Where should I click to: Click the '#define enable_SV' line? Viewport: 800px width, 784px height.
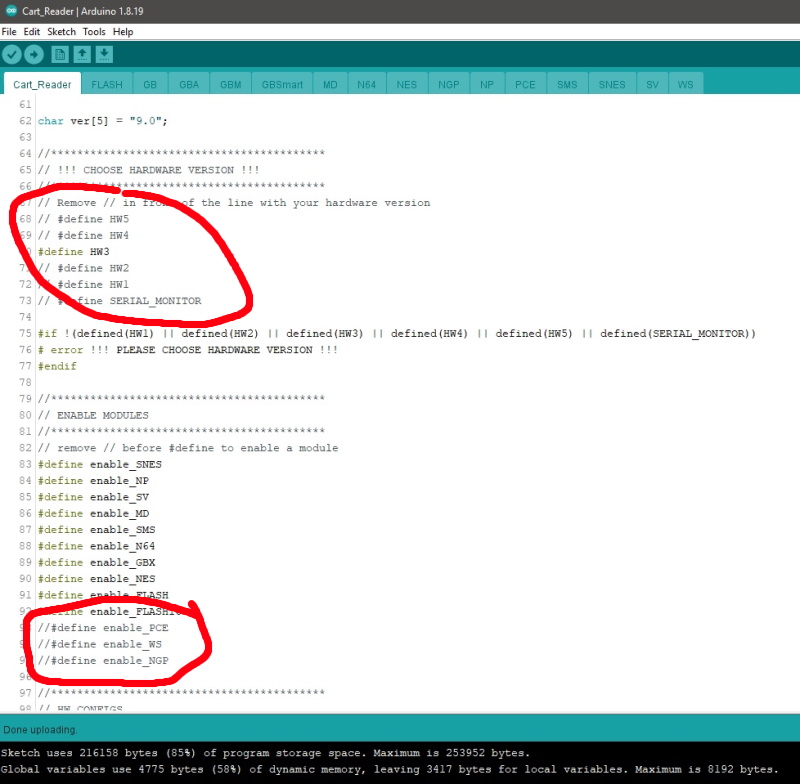click(x=93, y=497)
